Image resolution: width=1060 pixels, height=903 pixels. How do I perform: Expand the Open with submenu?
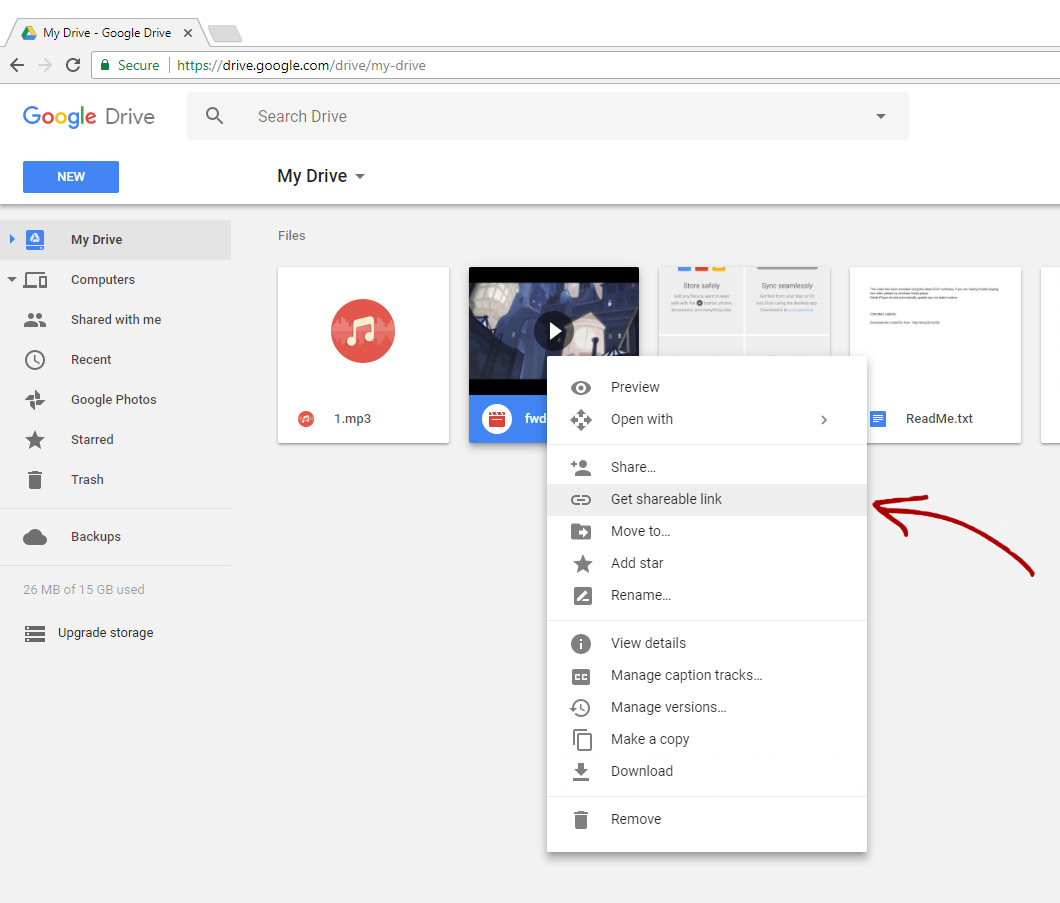pos(824,420)
